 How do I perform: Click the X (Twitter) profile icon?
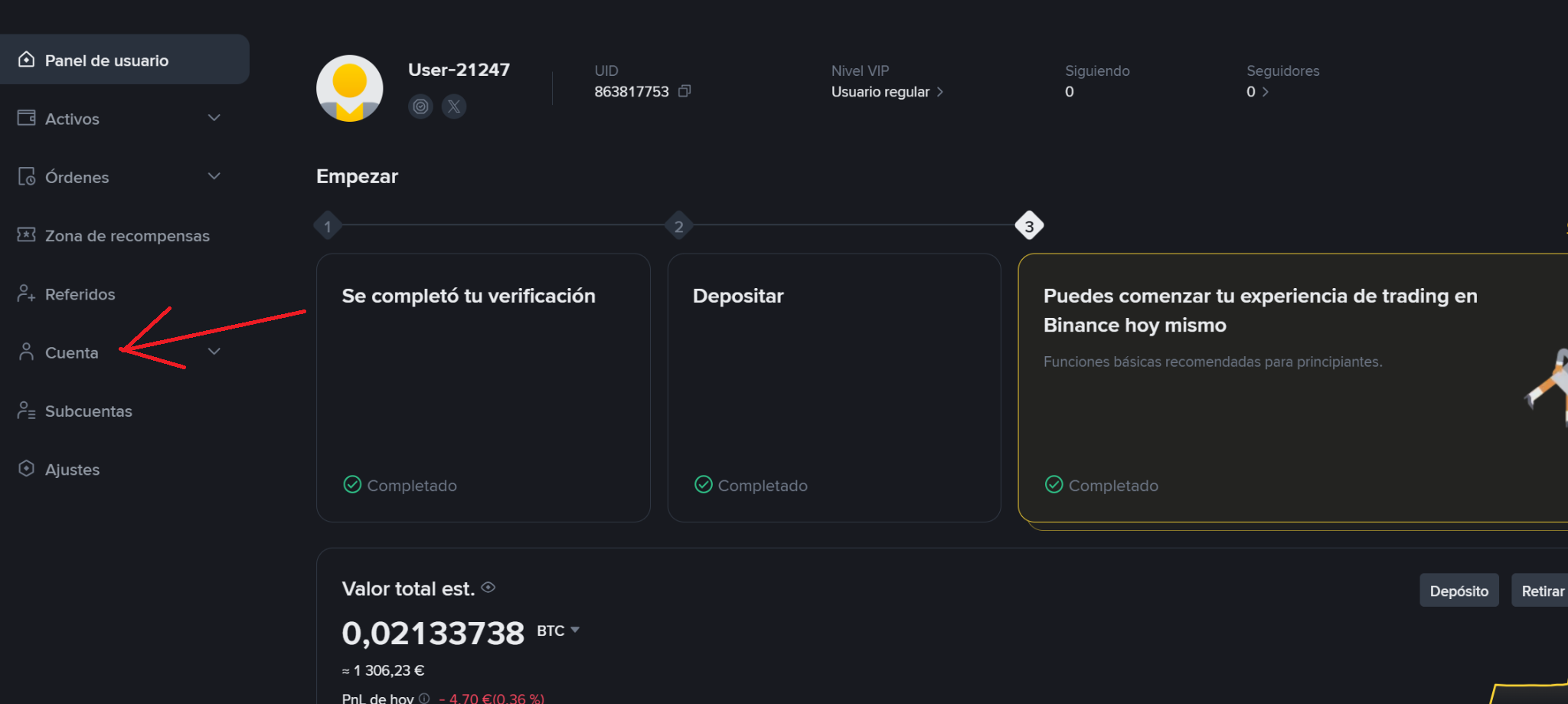pyautogui.click(x=454, y=106)
